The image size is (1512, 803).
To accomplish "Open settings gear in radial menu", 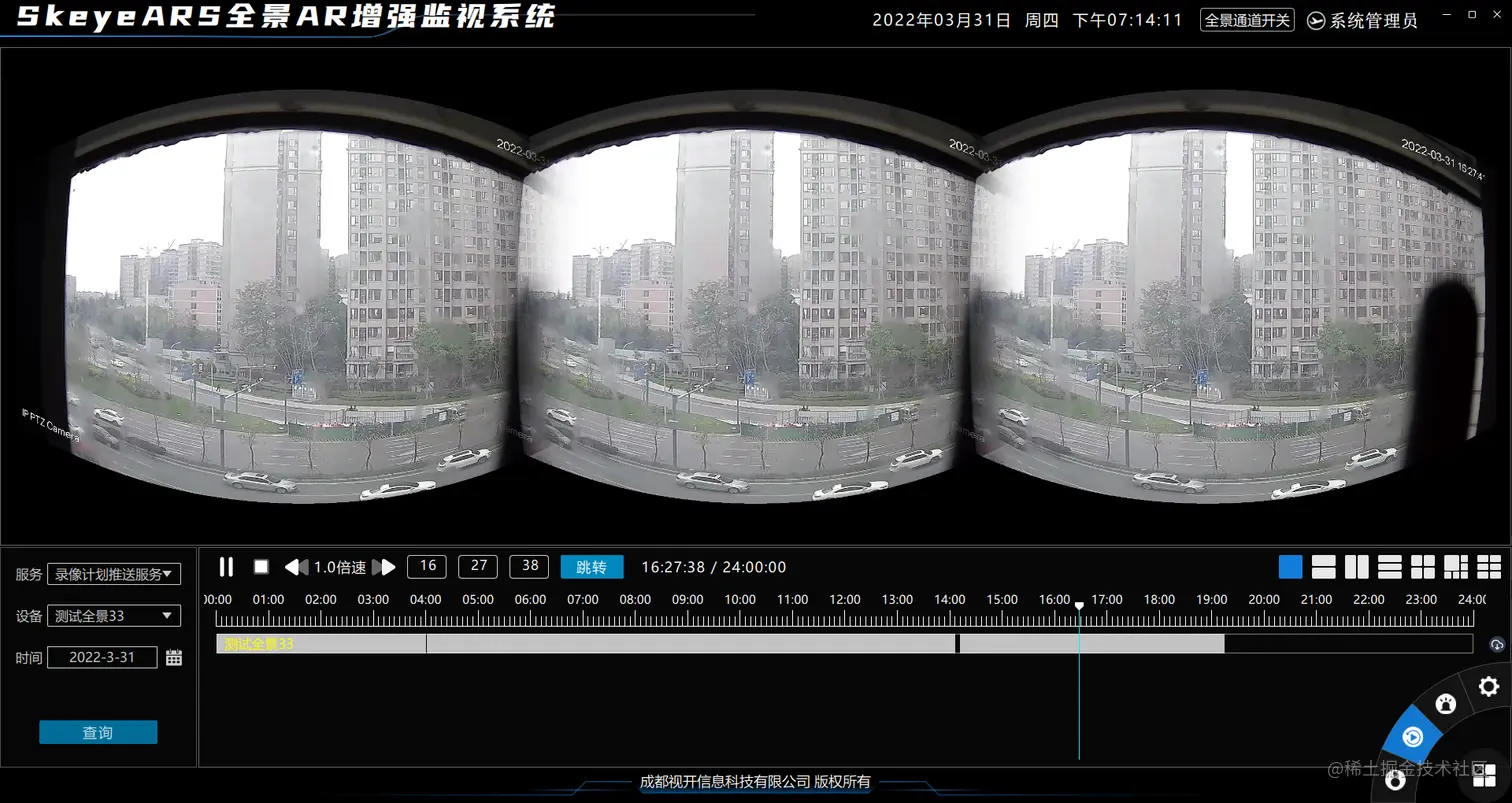I will (x=1488, y=686).
